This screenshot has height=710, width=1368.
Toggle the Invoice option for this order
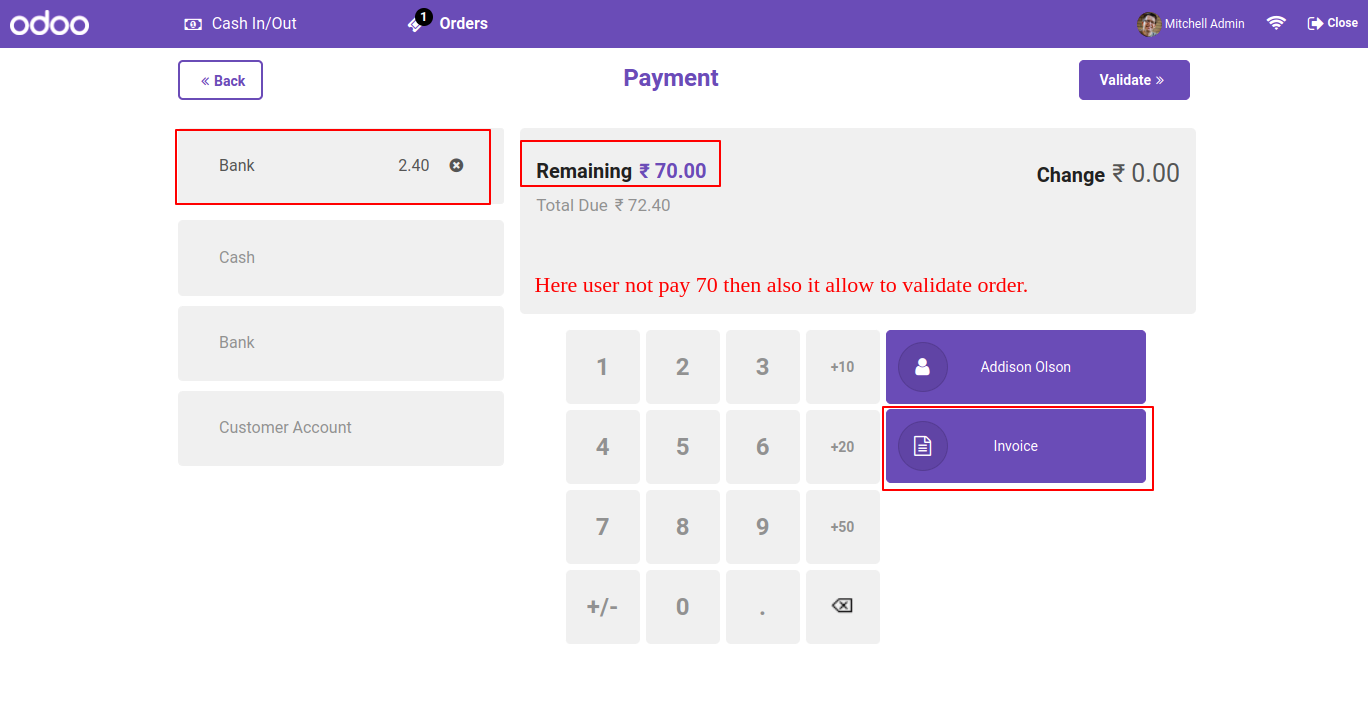click(1016, 446)
